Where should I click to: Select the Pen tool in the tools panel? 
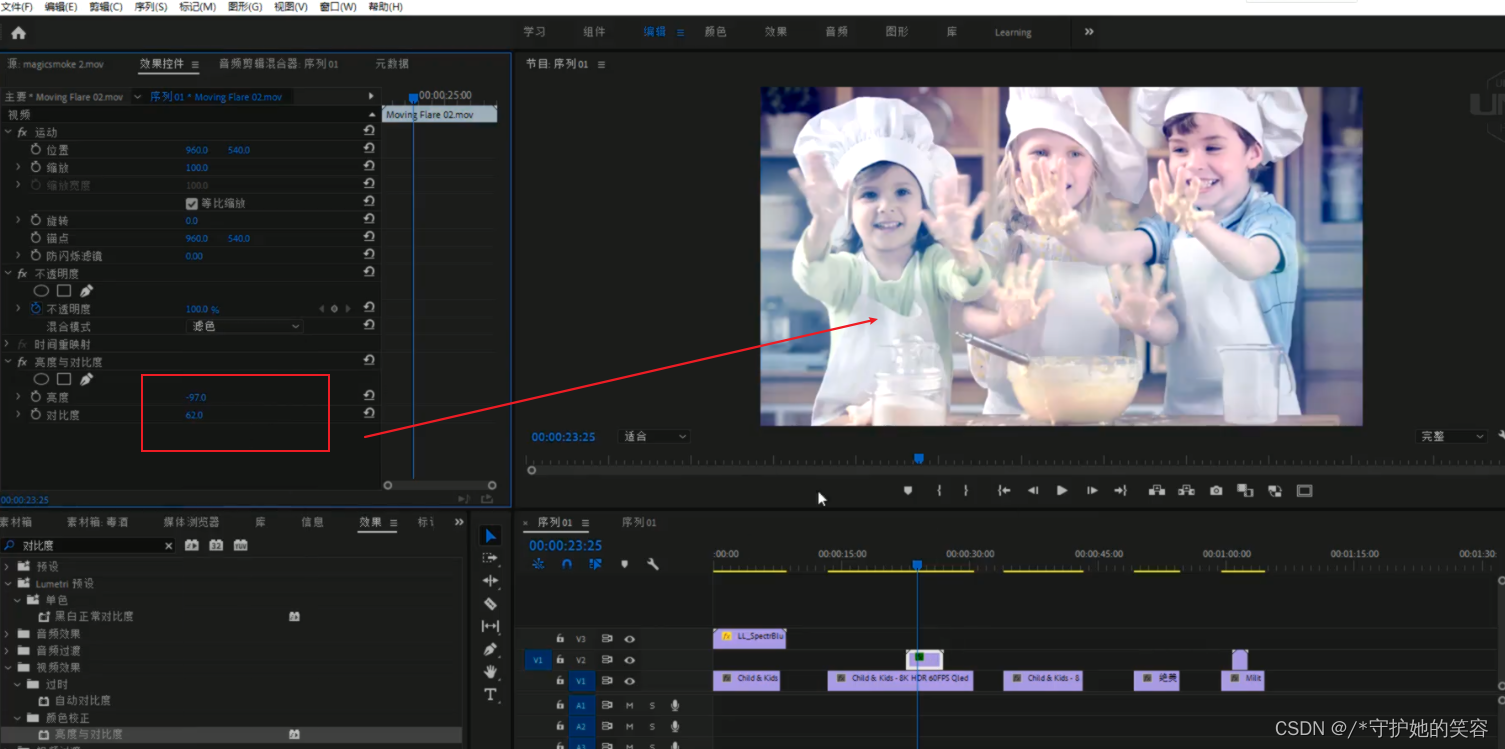coord(490,649)
